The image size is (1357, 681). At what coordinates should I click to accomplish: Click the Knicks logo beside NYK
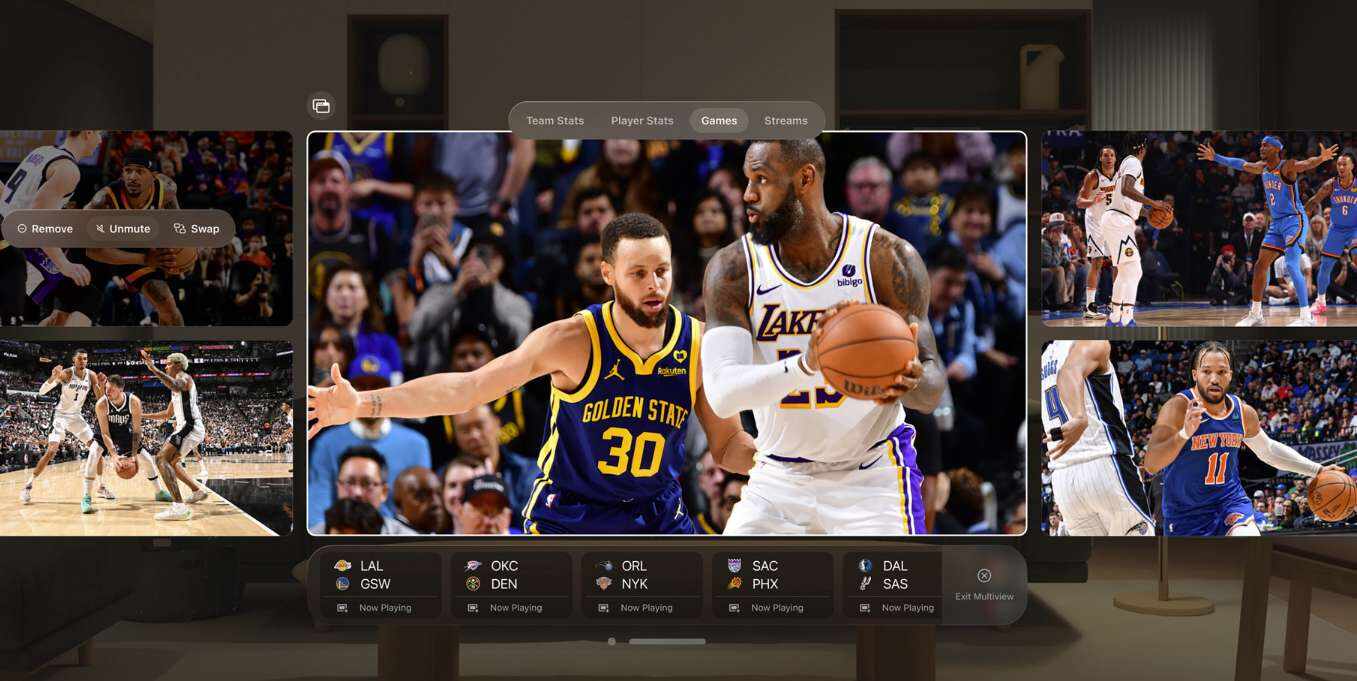[603, 584]
